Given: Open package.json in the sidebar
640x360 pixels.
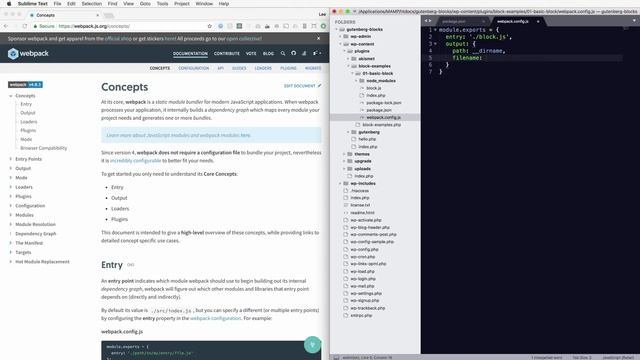Looking at the screenshot, I should coord(379,110).
